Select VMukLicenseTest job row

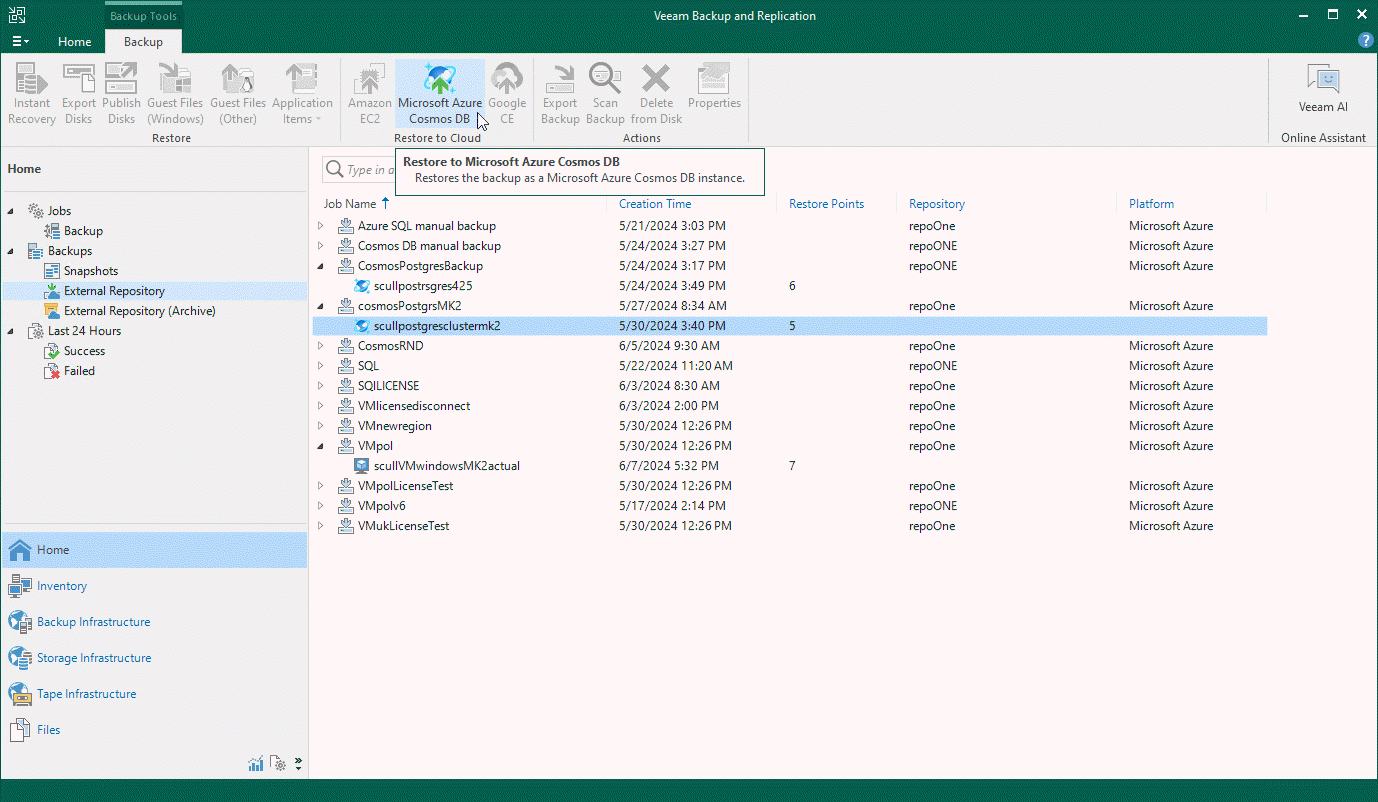coord(790,526)
